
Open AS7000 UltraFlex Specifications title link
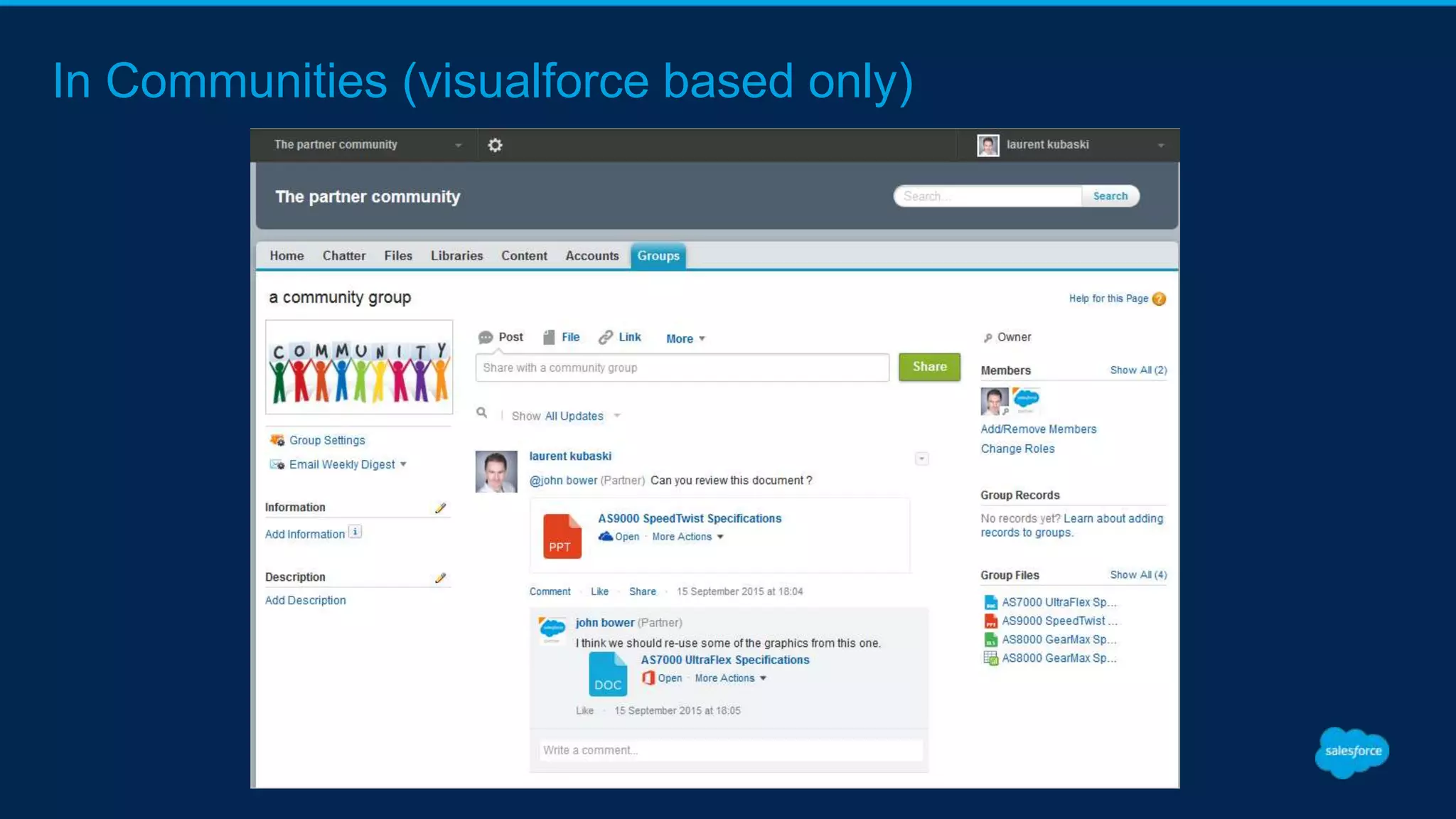pyautogui.click(x=725, y=660)
